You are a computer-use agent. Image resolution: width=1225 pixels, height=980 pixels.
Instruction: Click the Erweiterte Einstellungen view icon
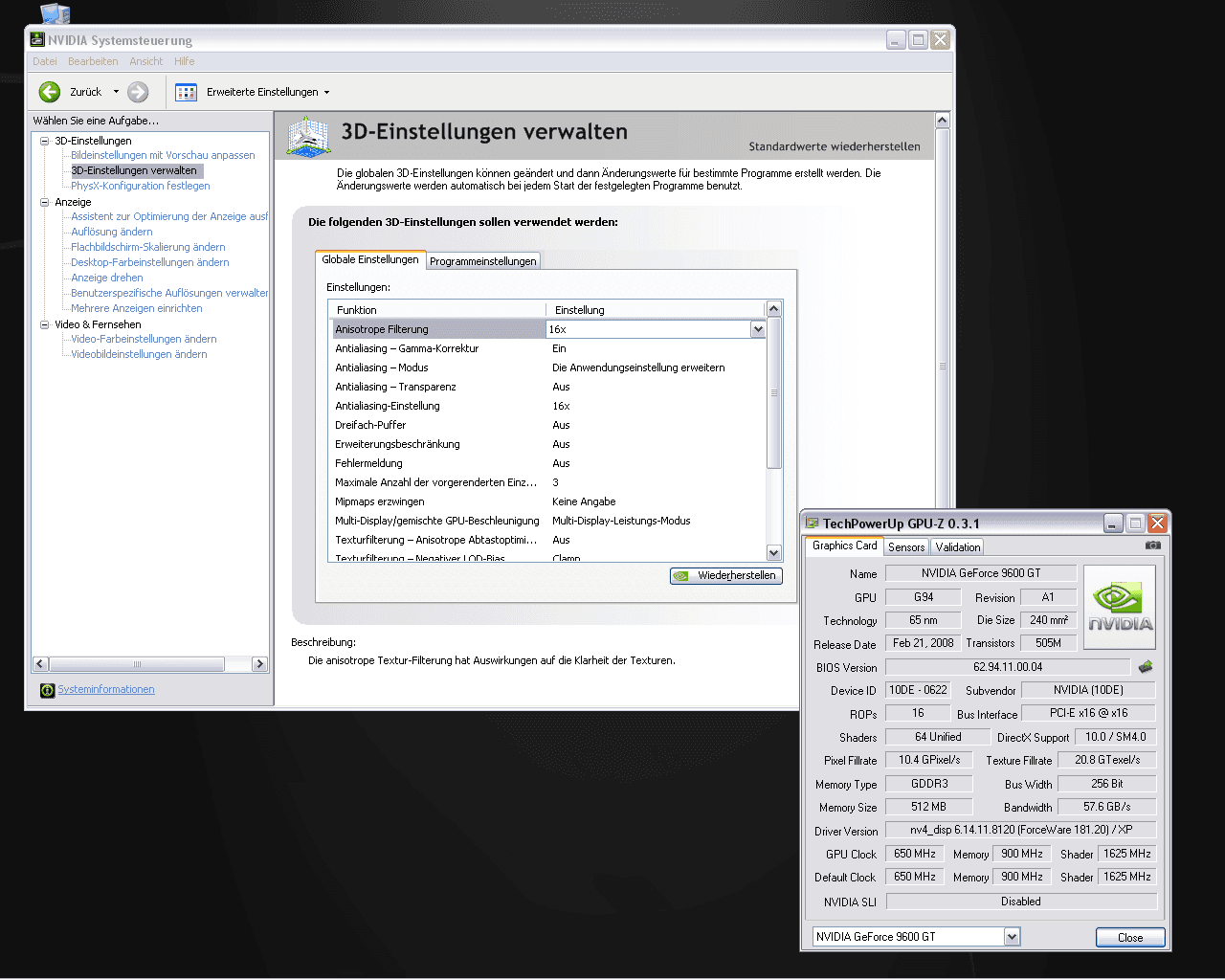pyautogui.click(x=187, y=92)
